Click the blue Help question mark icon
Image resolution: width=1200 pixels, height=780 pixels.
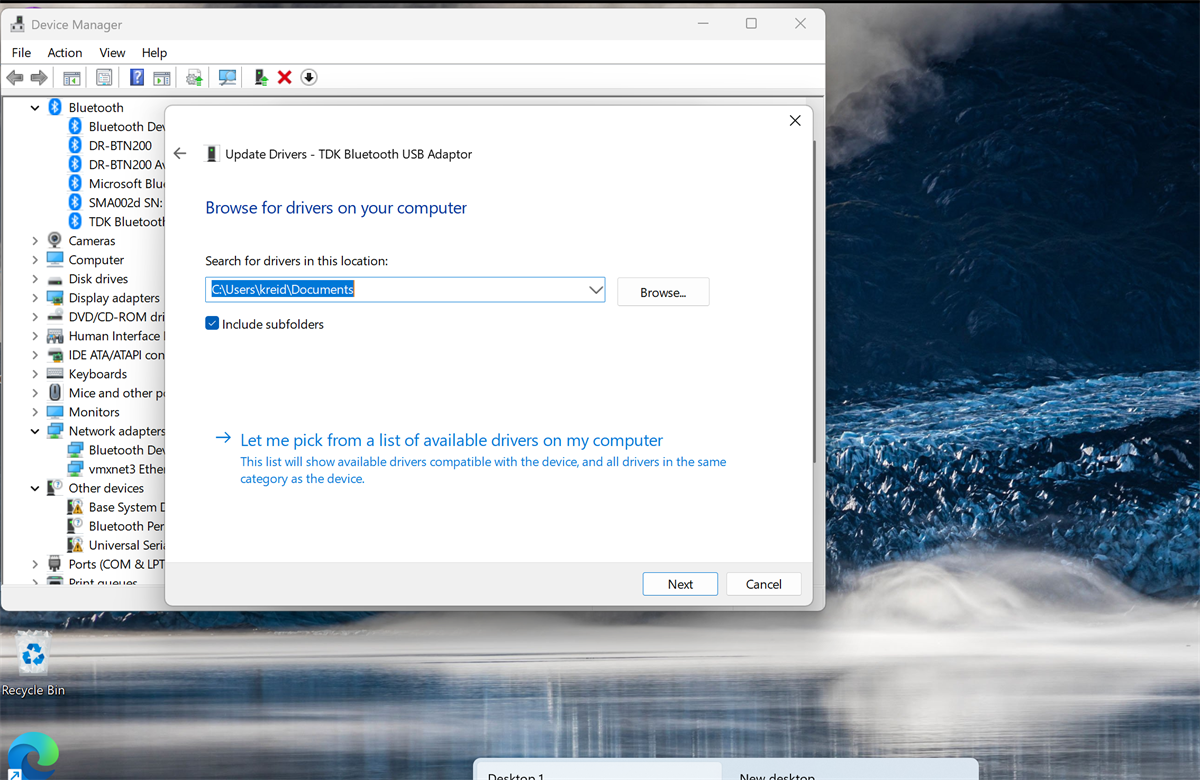(137, 78)
